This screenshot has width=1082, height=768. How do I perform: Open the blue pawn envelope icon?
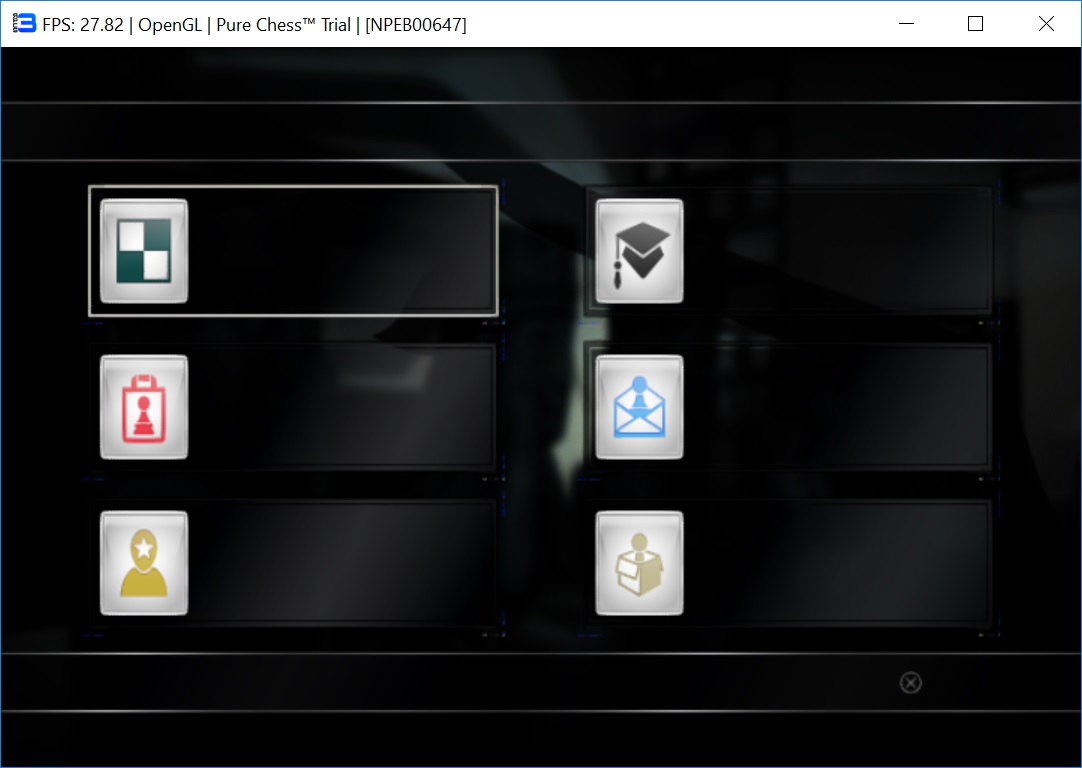[x=639, y=407]
